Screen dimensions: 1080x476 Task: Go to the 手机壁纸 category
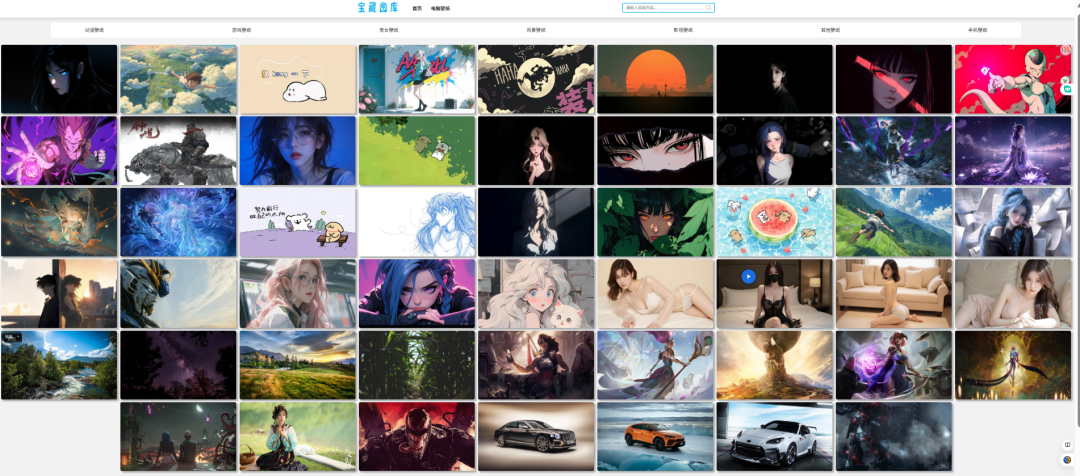[x=977, y=30]
